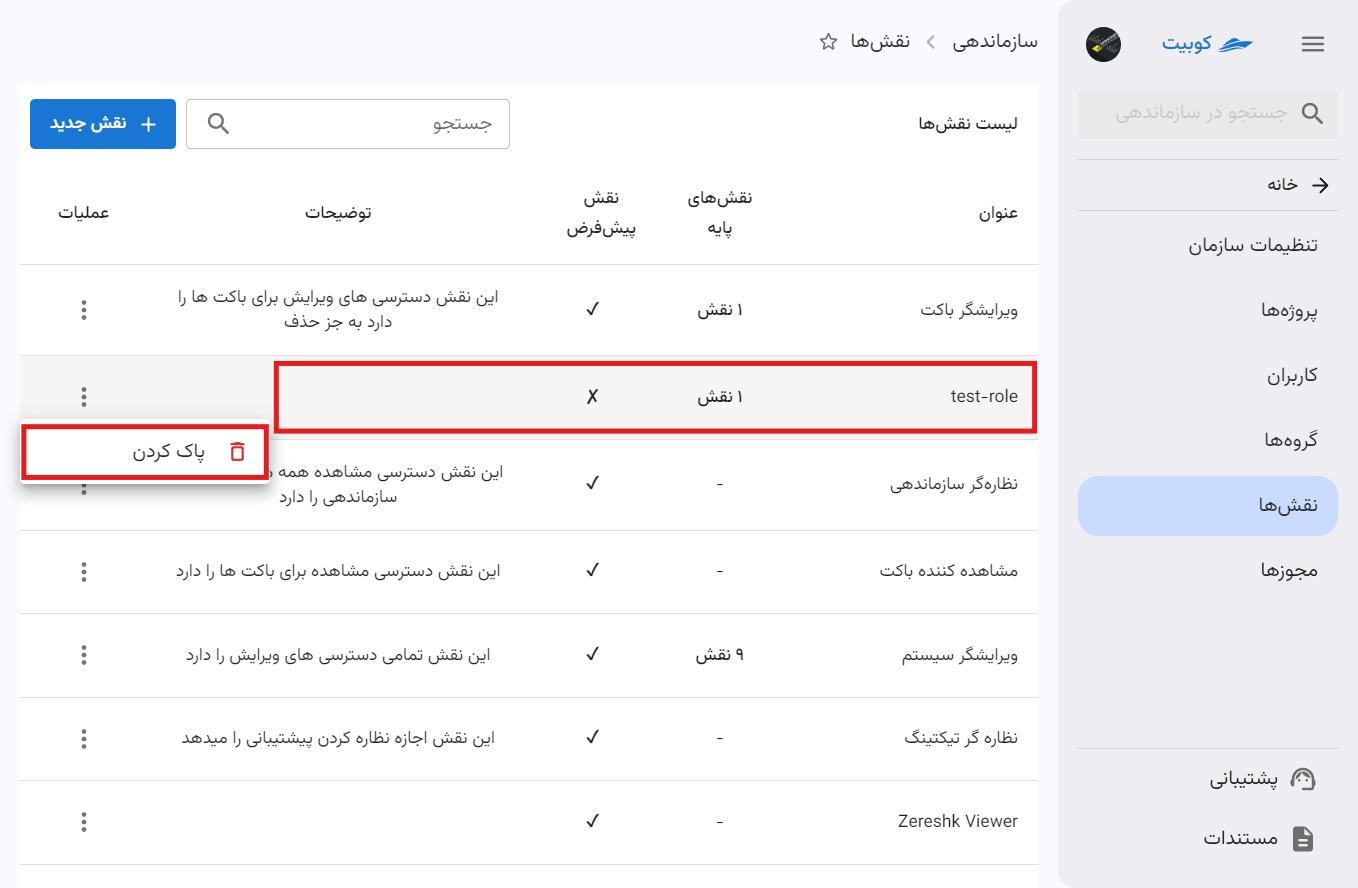Open the actions menu for ویرایشگر باکت
This screenshot has height=888, width=1358.
[x=84, y=310]
